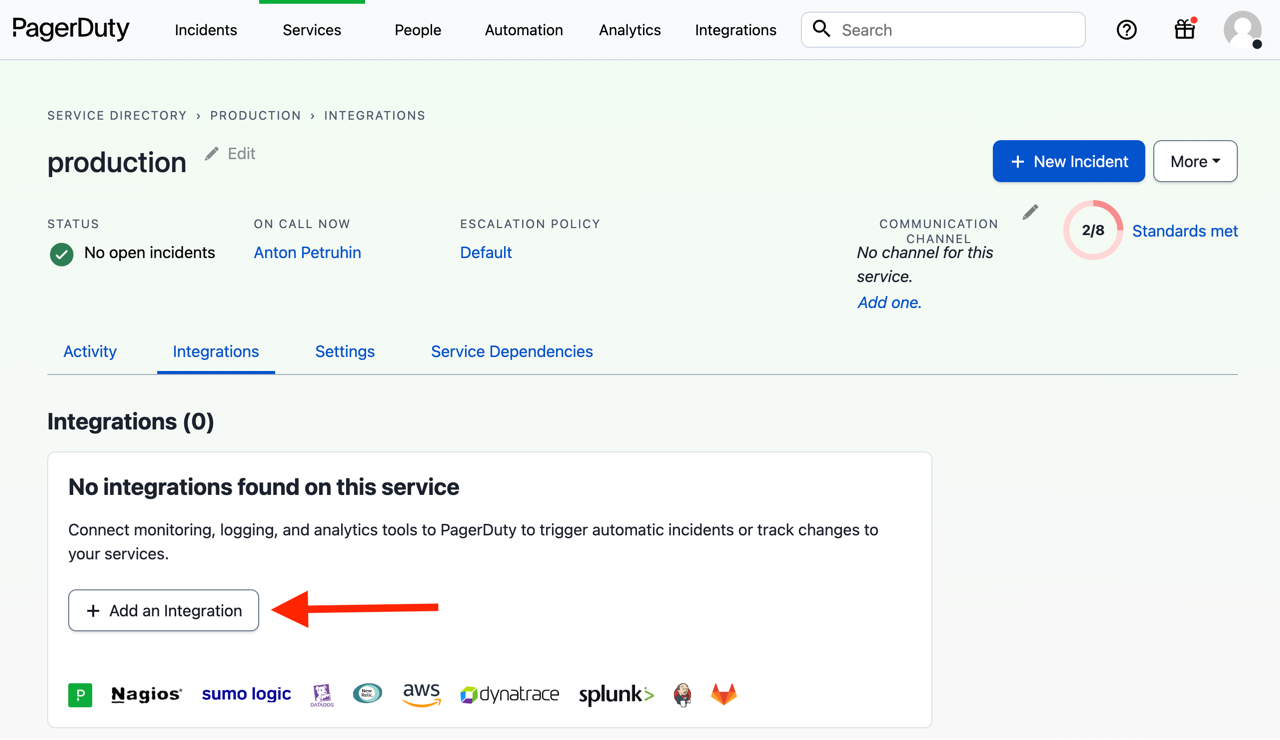Switch to the Activity tab
1280x740 pixels.
[x=90, y=351]
